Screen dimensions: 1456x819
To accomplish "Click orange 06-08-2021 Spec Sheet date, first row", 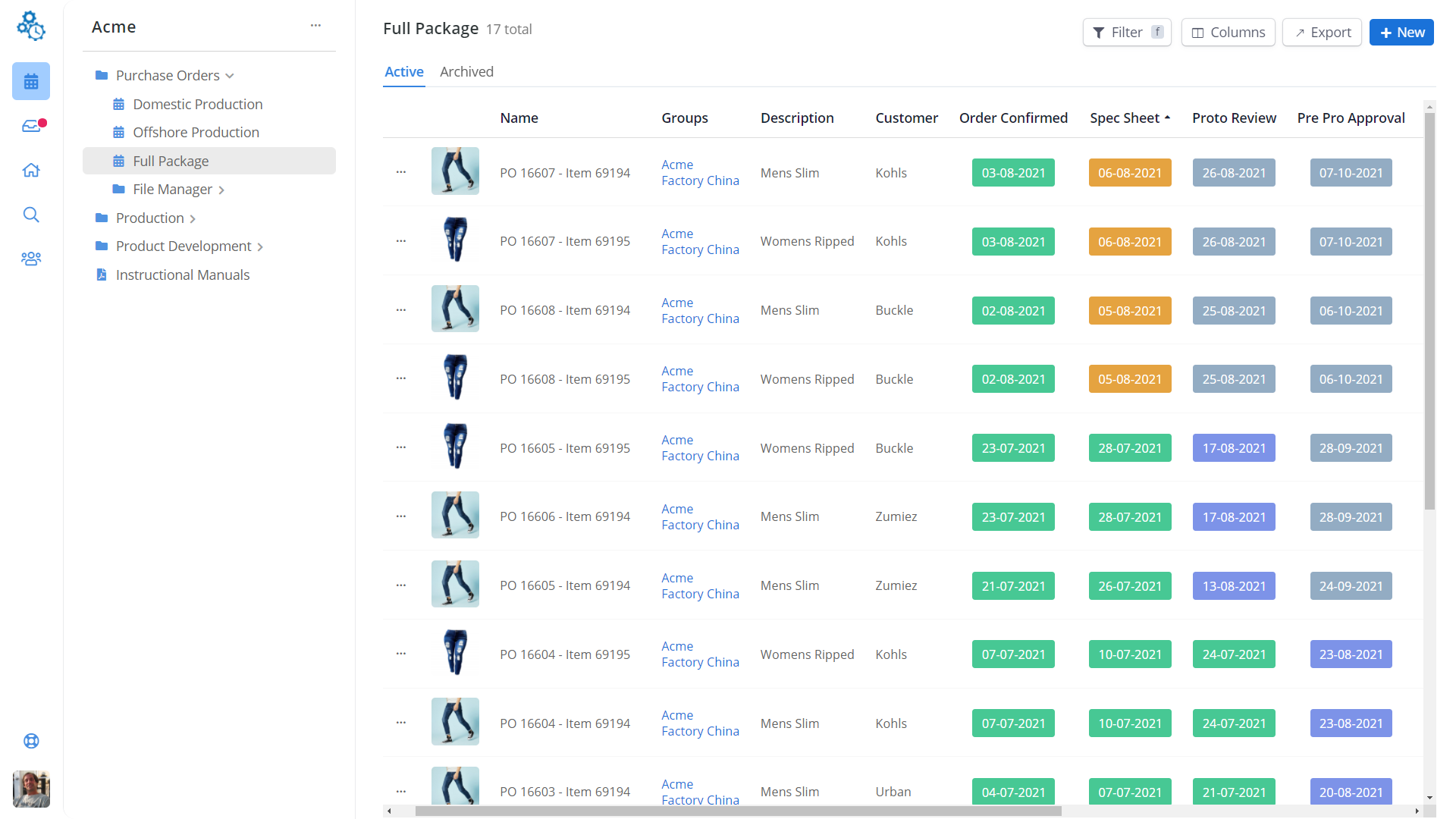I will [x=1129, y=173].
